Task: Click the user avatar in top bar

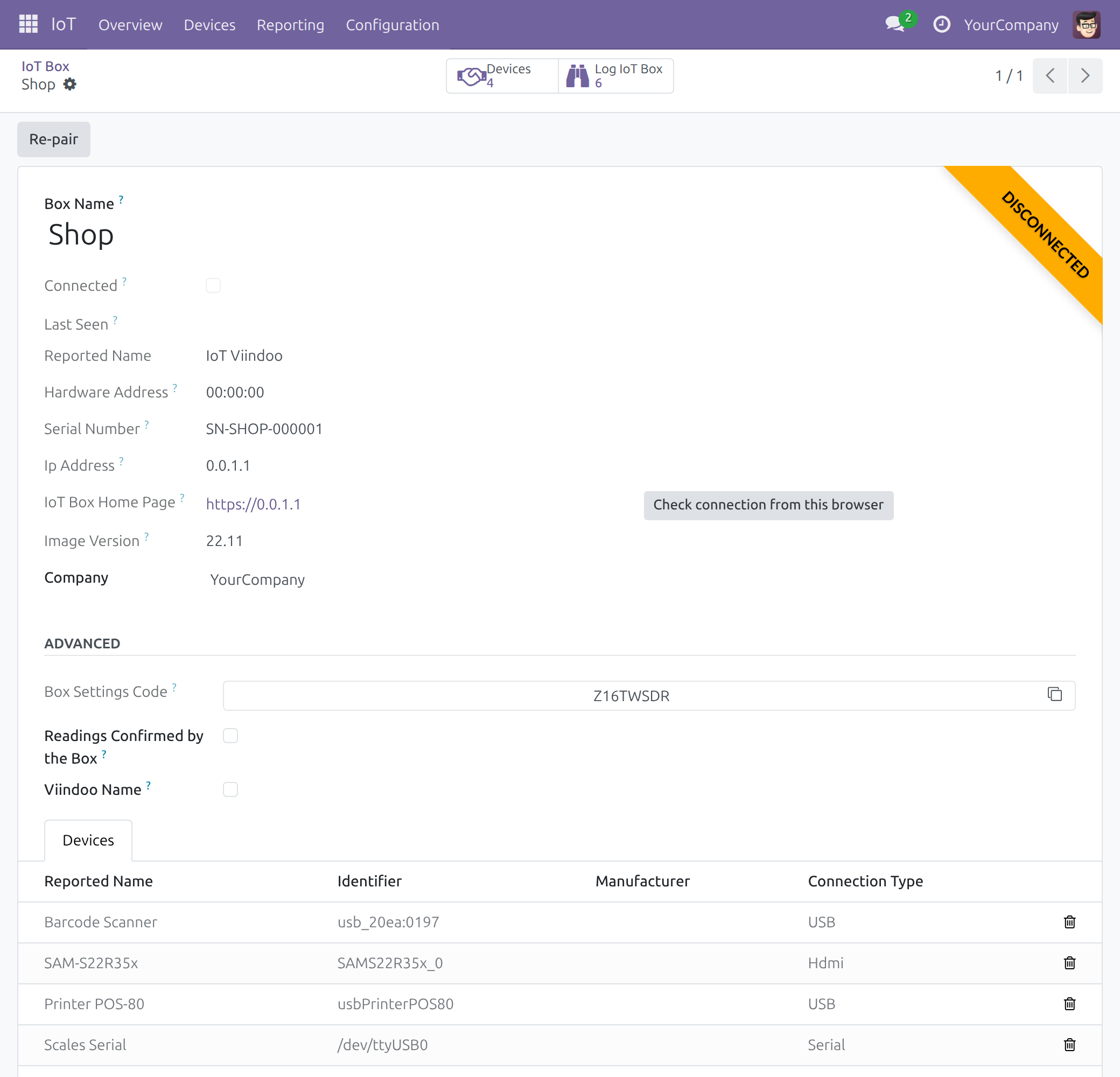Action: pyautogui.click(x=1086, y=25)
